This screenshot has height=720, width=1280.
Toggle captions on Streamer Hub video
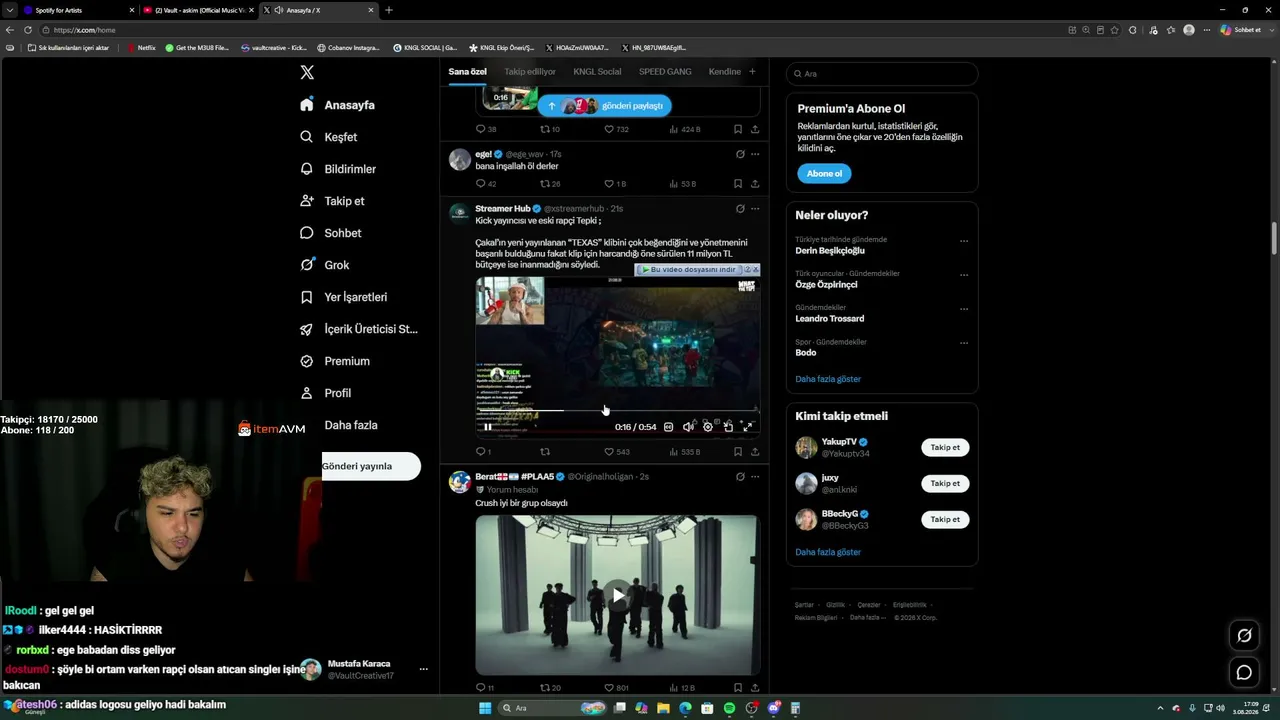[669, 427]
